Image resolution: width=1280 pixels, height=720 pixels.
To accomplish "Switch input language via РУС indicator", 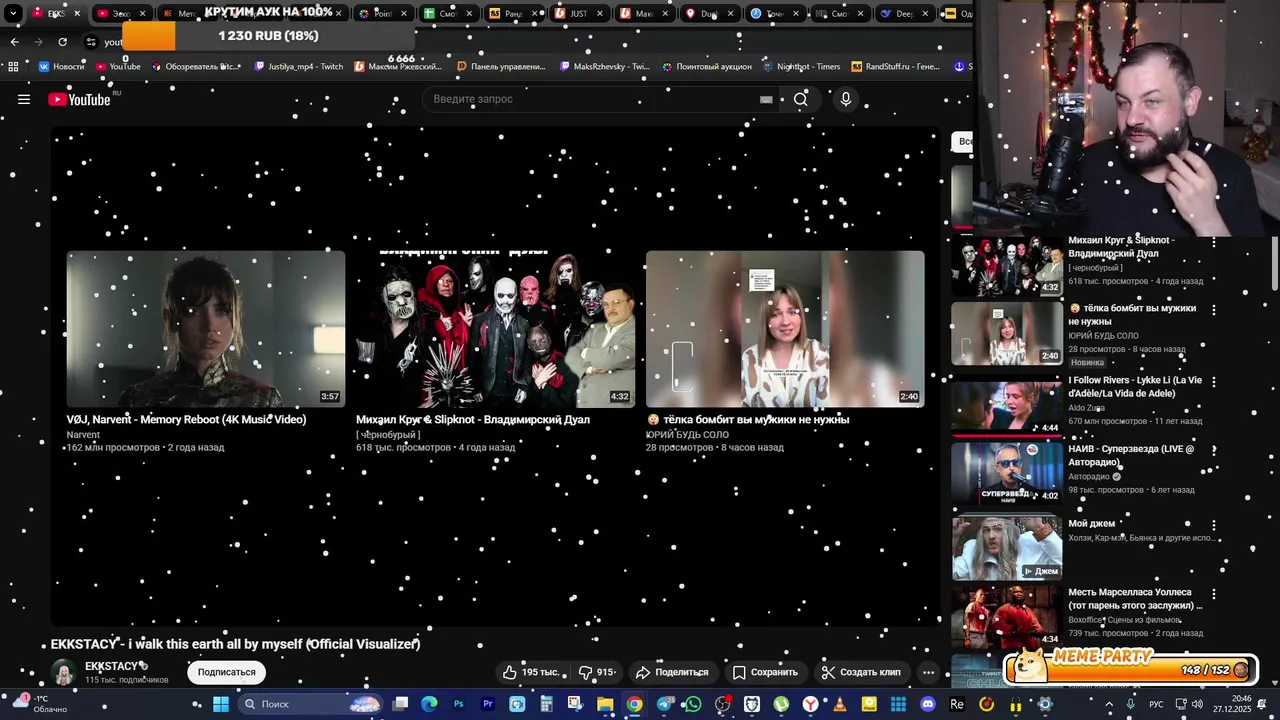I will coord(1157,704).
